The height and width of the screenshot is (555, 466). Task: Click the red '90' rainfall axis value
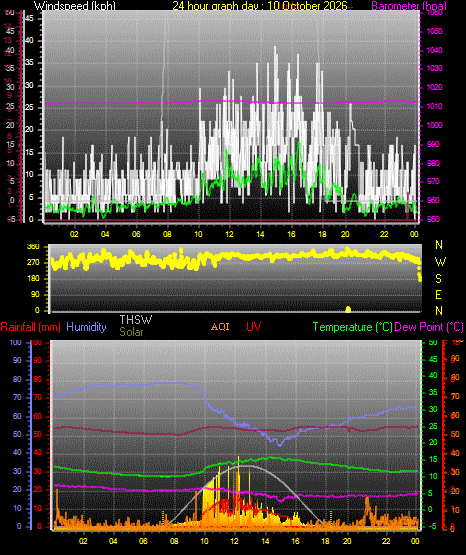(38, 360)
